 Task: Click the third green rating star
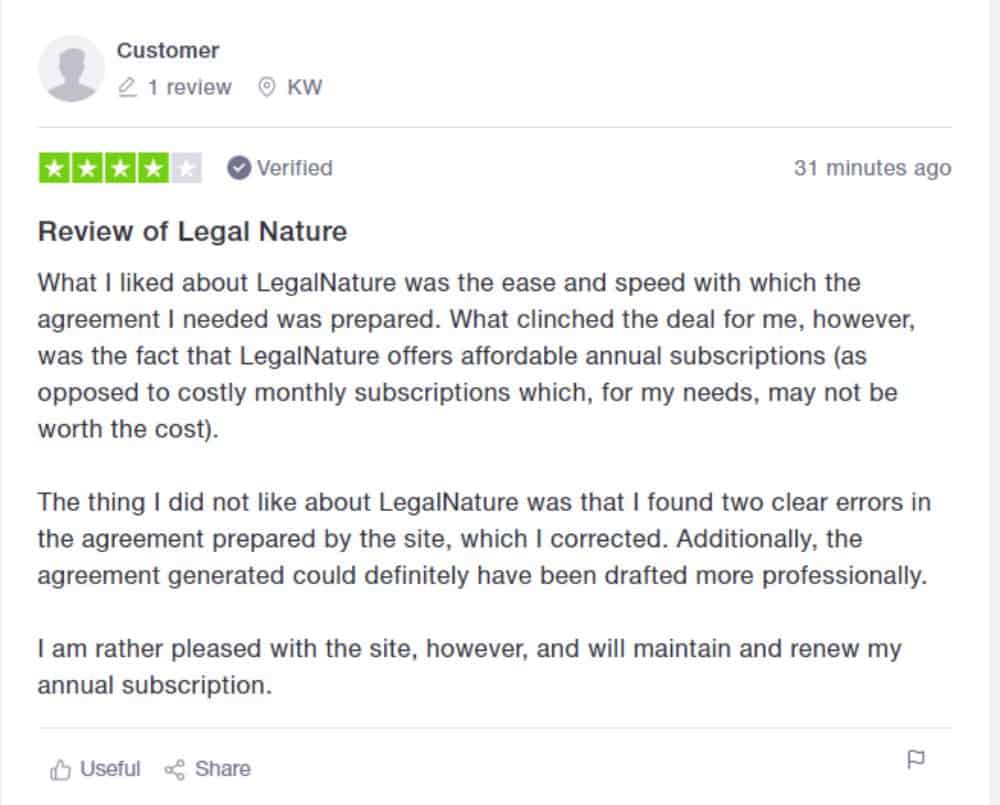coord(121,168)
